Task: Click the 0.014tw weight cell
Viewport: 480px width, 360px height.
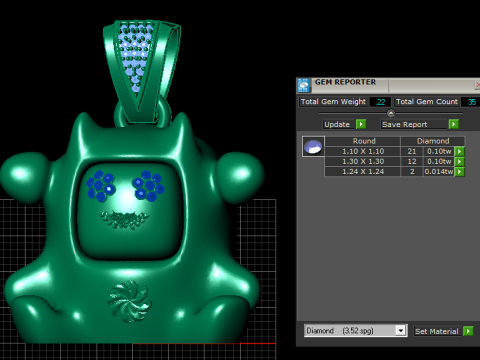Action: click(x=439, y=172)
